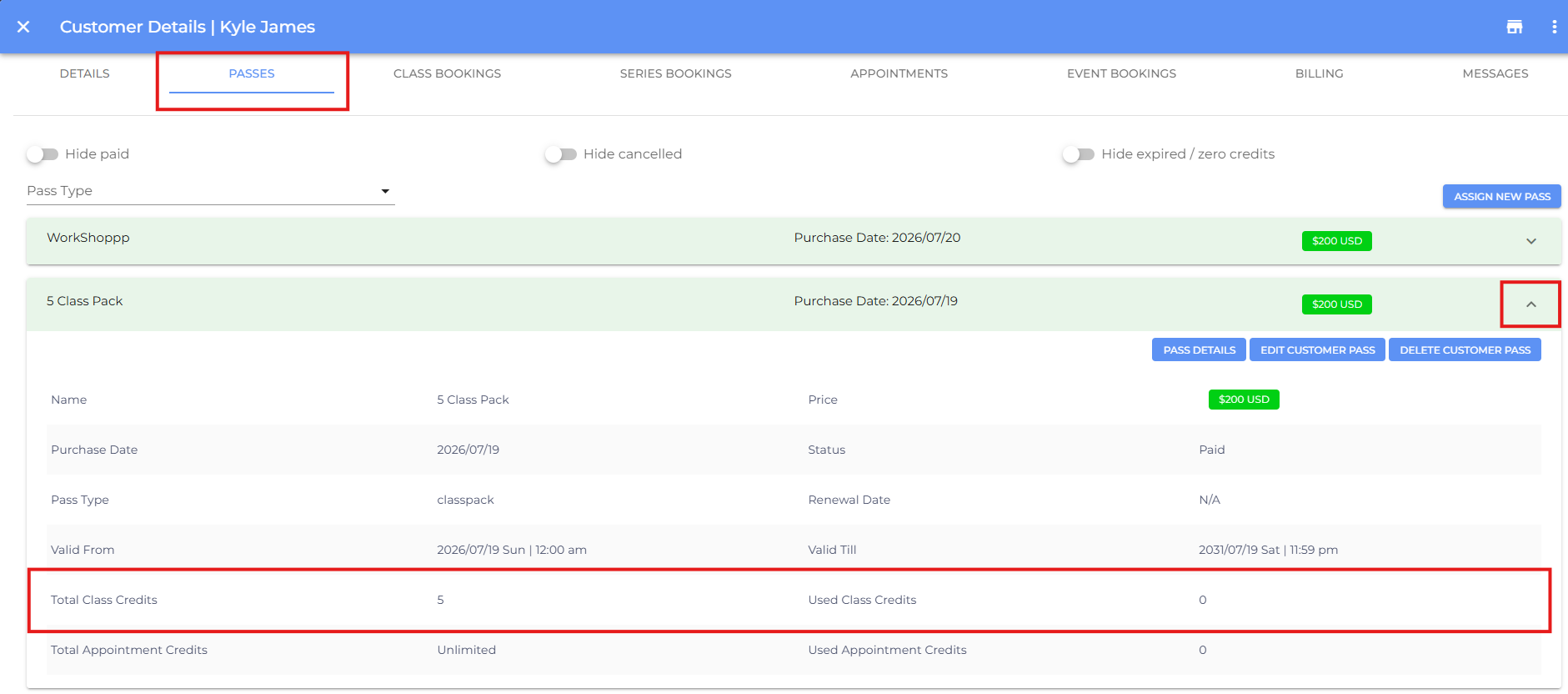This screenshot has width=1568, height=694.
Task: Turn on Hide expired / zero credits
Action: click(x=1079, y=154)
